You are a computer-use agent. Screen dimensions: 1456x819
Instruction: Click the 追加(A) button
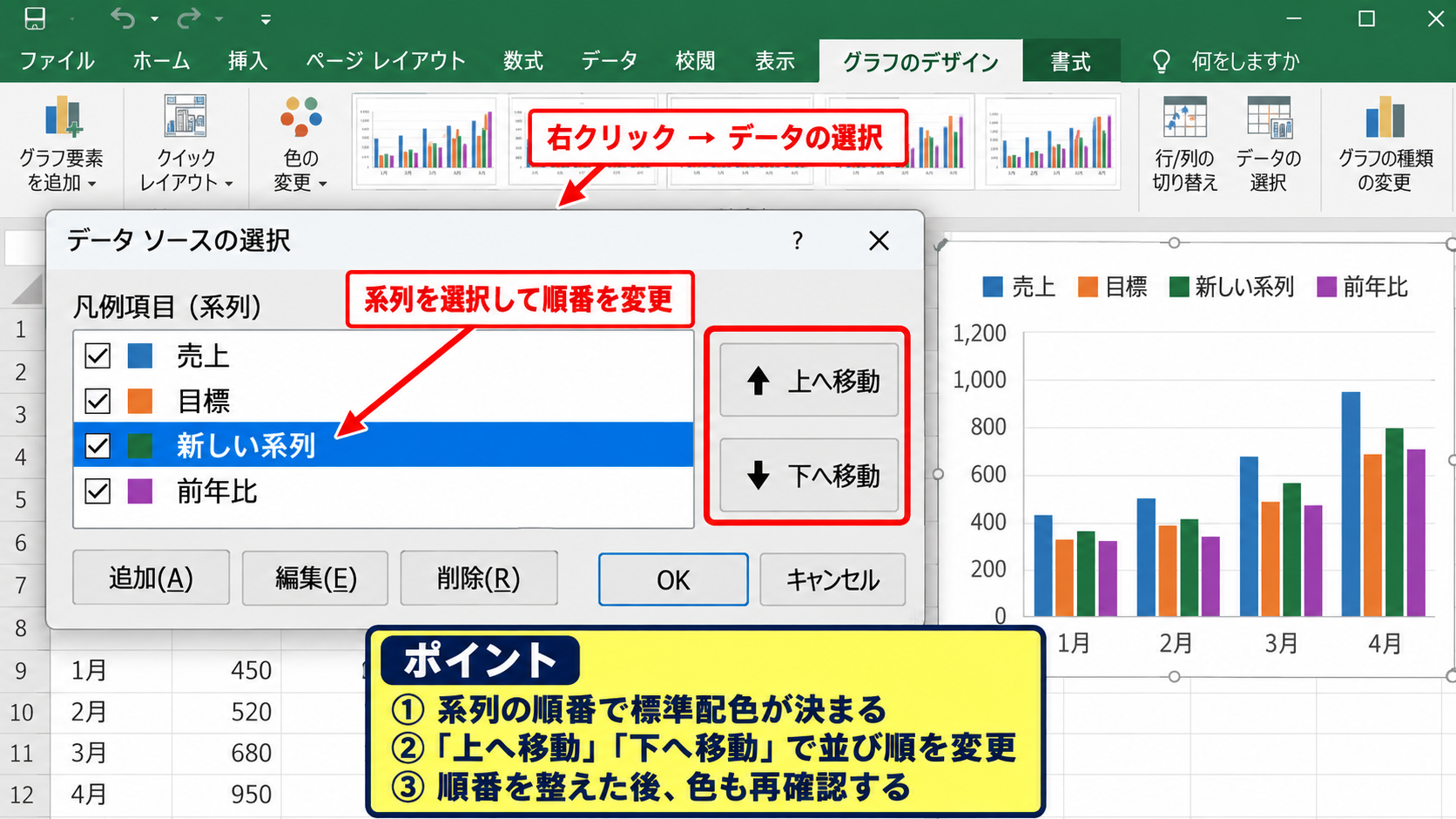151,578
